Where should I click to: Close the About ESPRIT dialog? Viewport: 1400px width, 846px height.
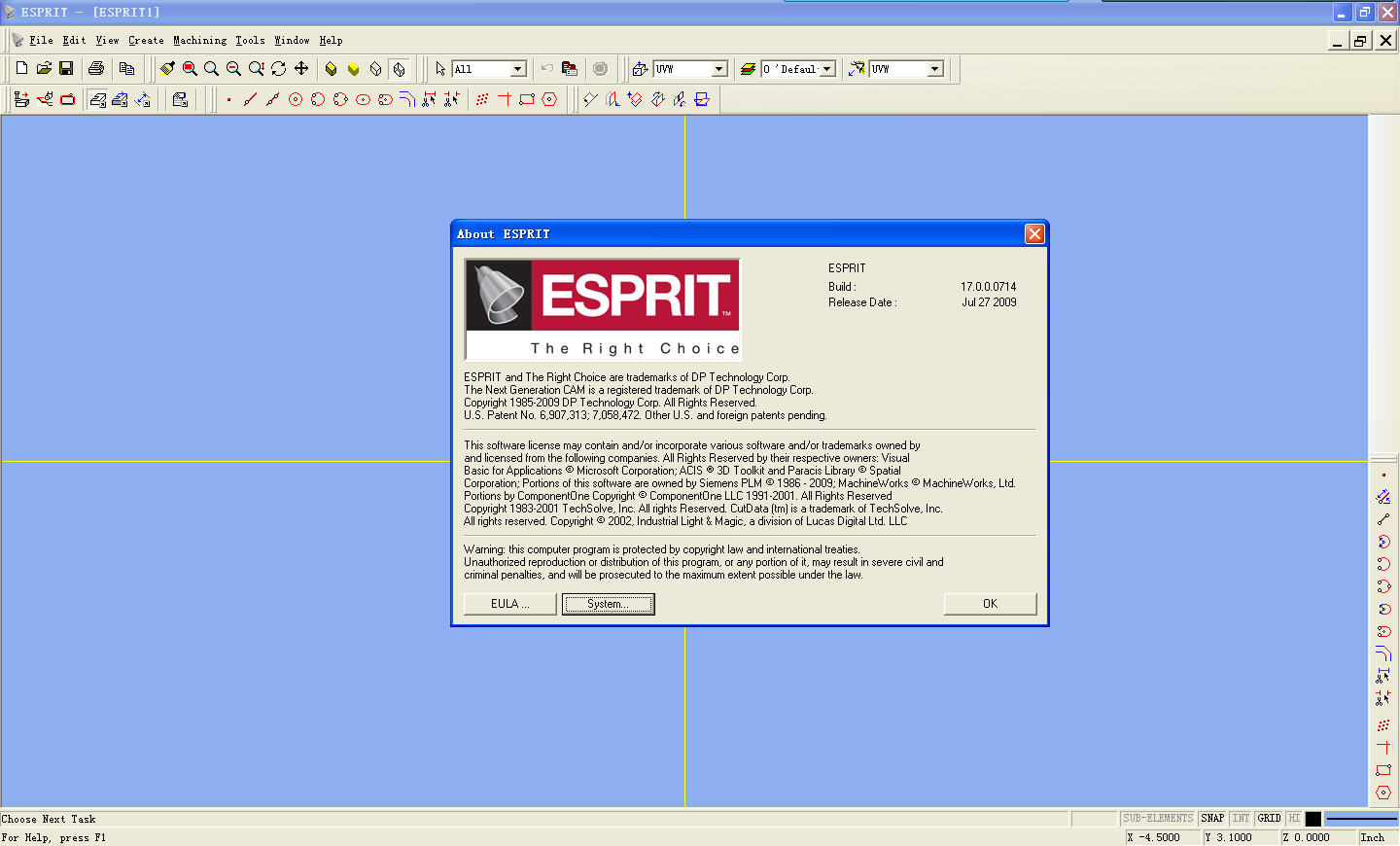(x=1034, y=233)
